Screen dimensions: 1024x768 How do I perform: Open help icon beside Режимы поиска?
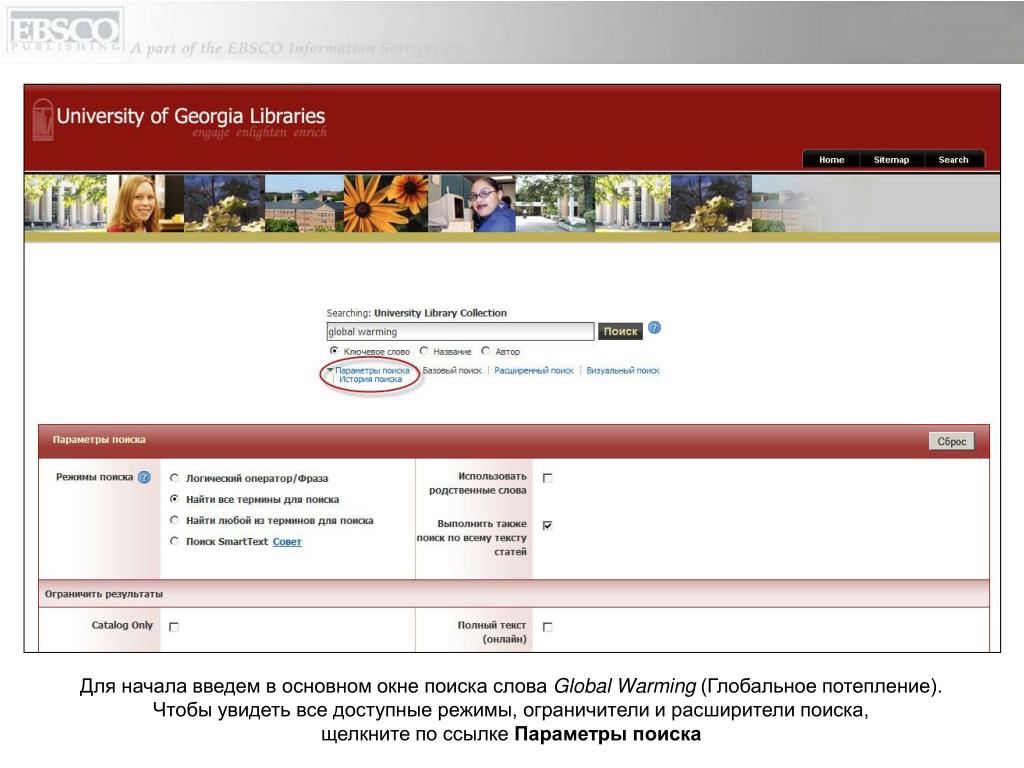144,477
